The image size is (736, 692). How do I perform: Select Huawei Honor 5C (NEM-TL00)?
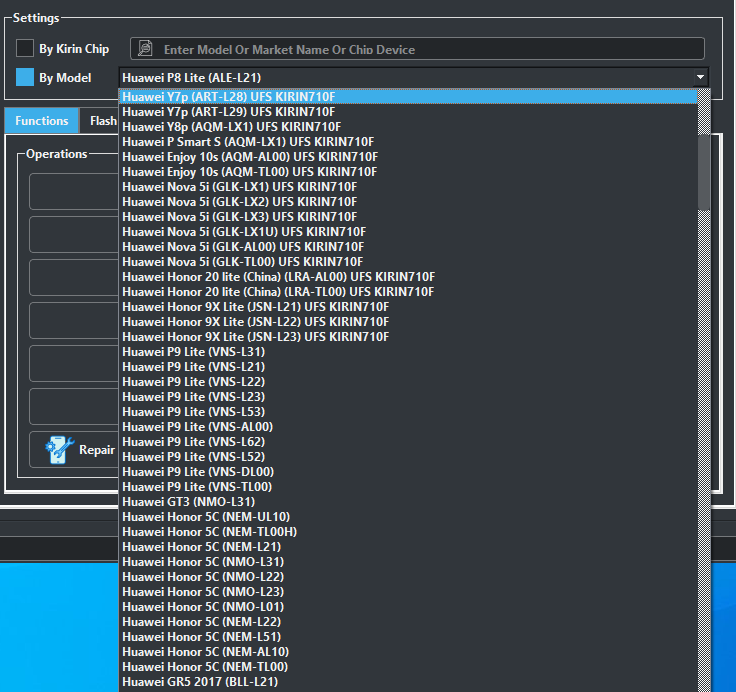tap(408, 668)
